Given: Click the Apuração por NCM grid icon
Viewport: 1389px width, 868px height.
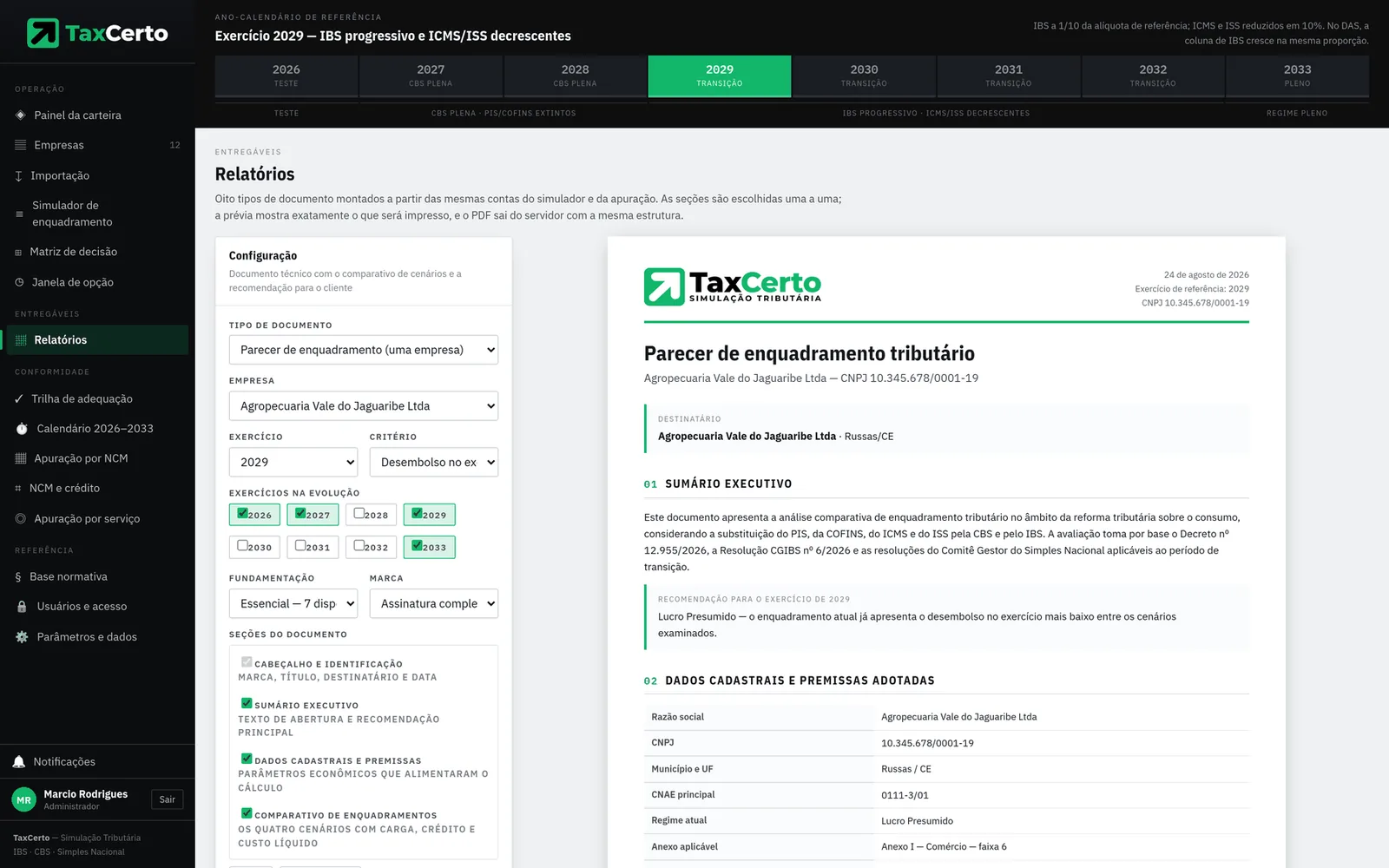Looking at the screenshot, I should point(21,458).
